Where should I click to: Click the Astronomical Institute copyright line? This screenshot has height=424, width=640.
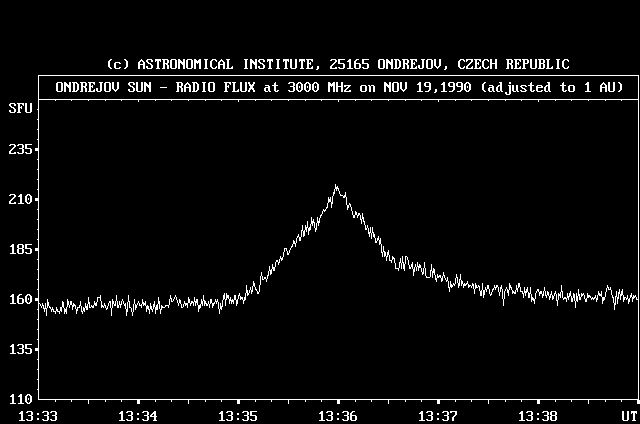click(337, 64)
